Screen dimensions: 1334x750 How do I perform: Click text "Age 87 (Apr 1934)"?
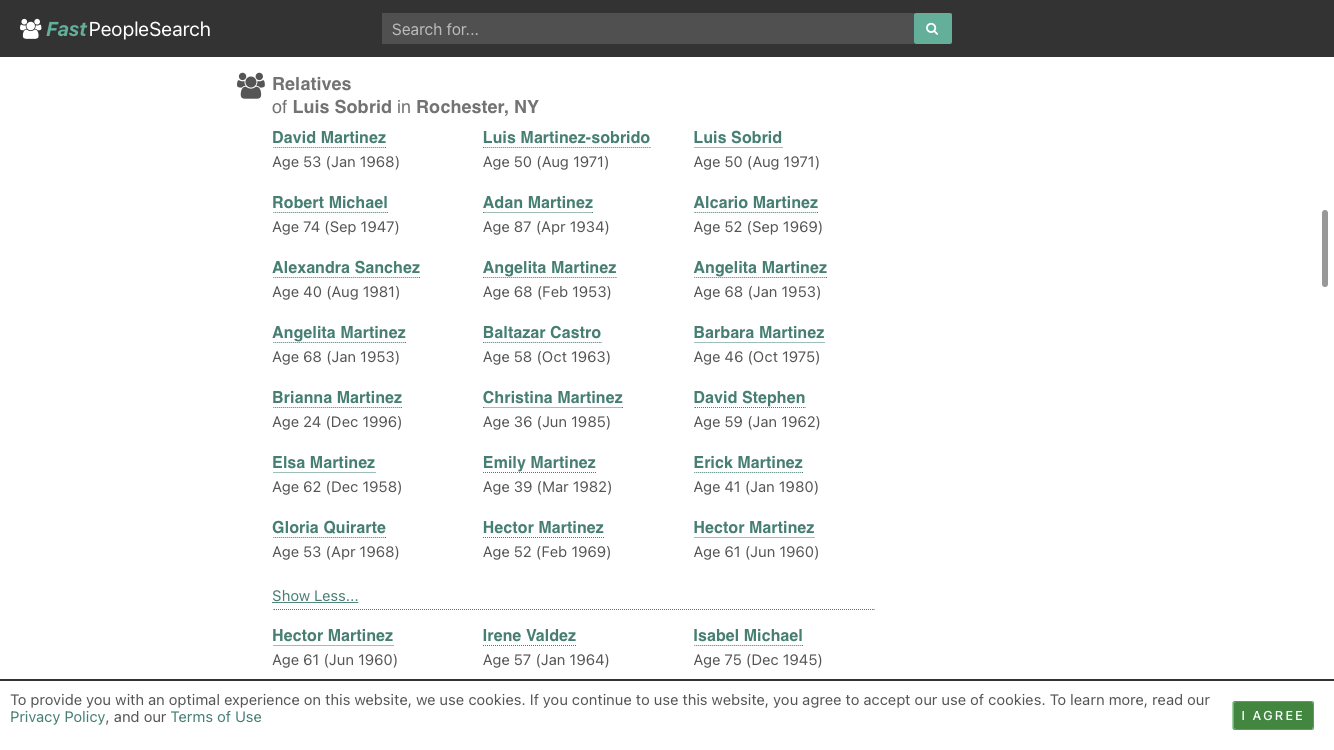[546, 227]
